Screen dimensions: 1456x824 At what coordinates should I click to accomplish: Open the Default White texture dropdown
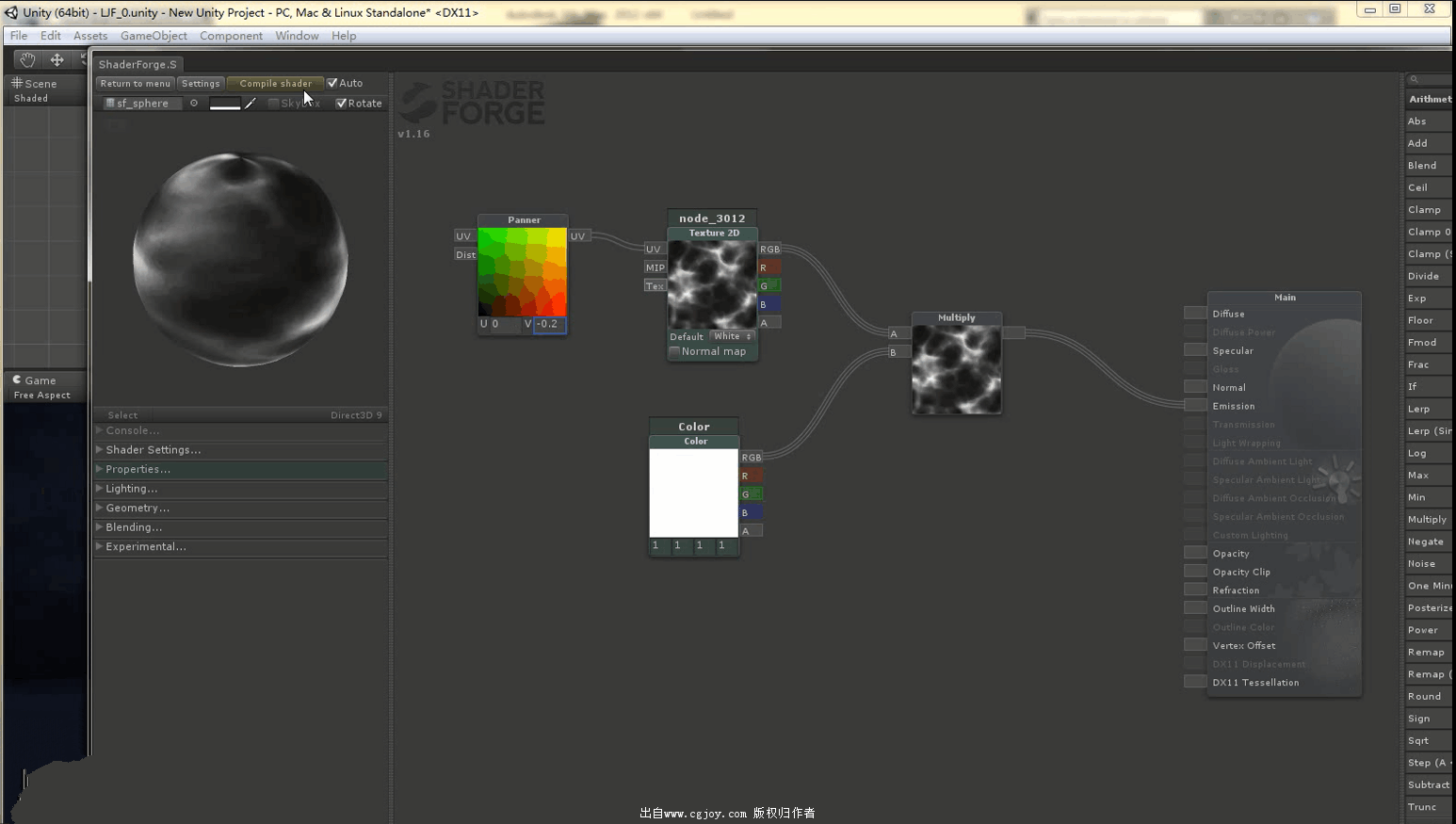coord(732,336)
